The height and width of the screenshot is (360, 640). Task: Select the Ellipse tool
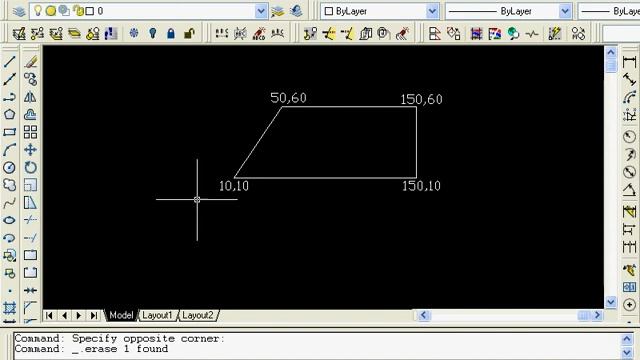point(10,220)
